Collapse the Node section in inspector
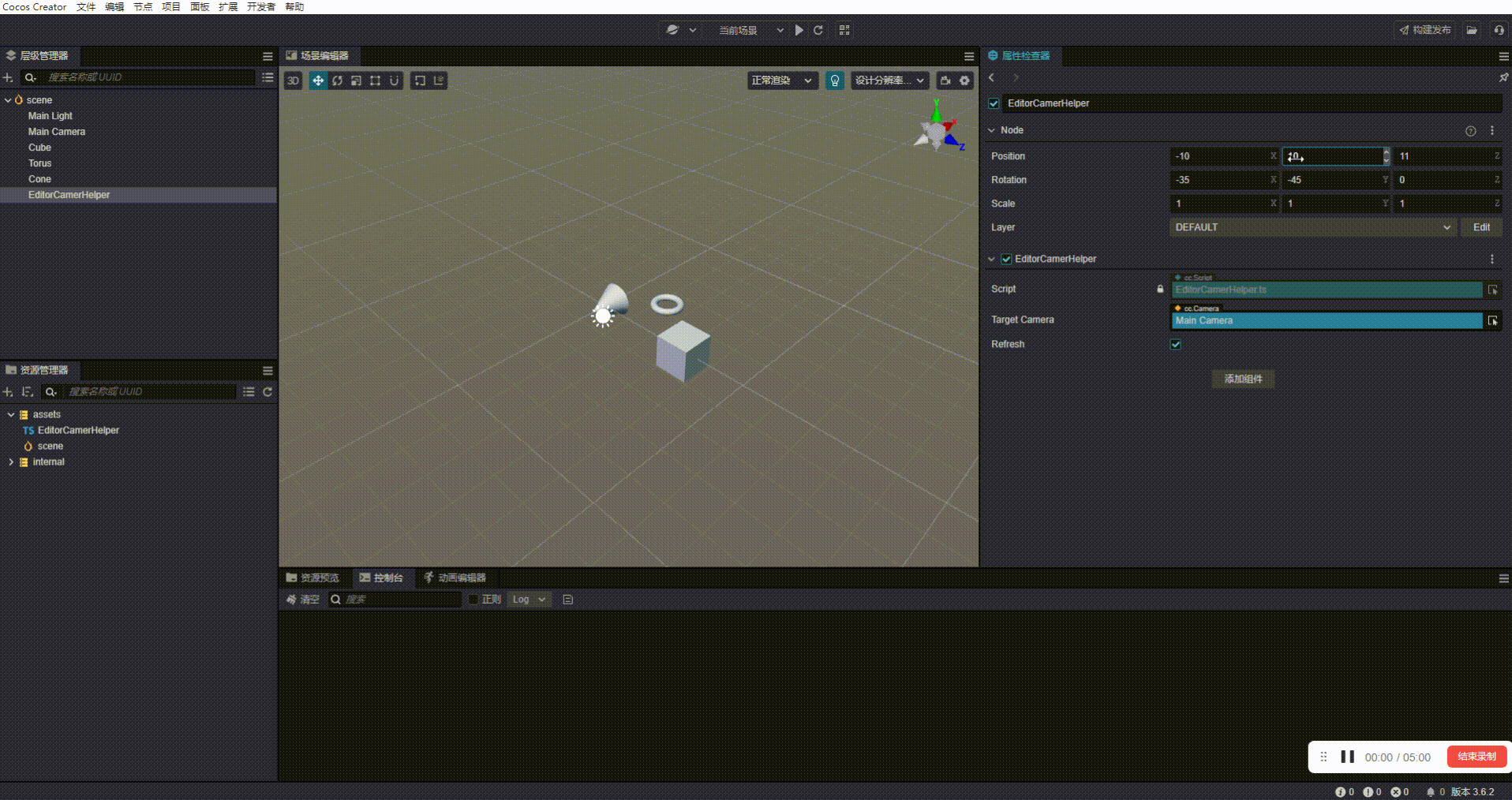Image resolution: width=1512 pixels, height=800 pixels. [x=992, y=130]
